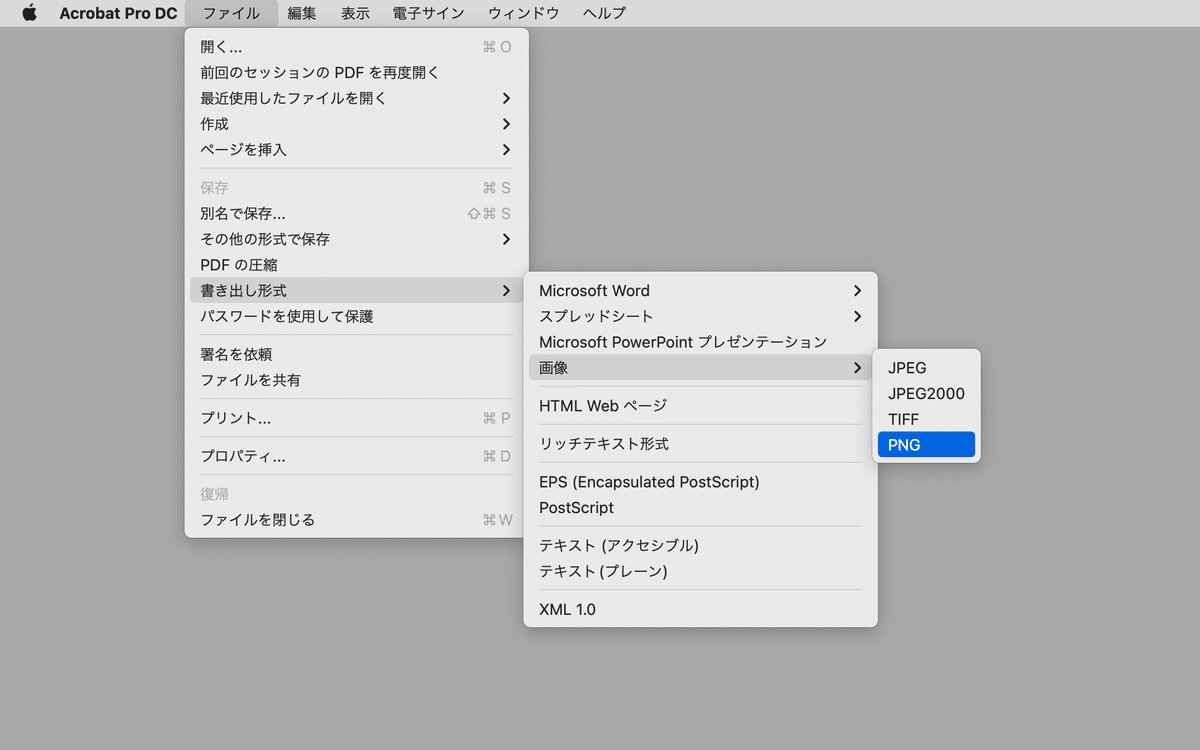Select TIFF image format
The width and height of the screenshot is (1200, 750).
click(x=926, y=419)
